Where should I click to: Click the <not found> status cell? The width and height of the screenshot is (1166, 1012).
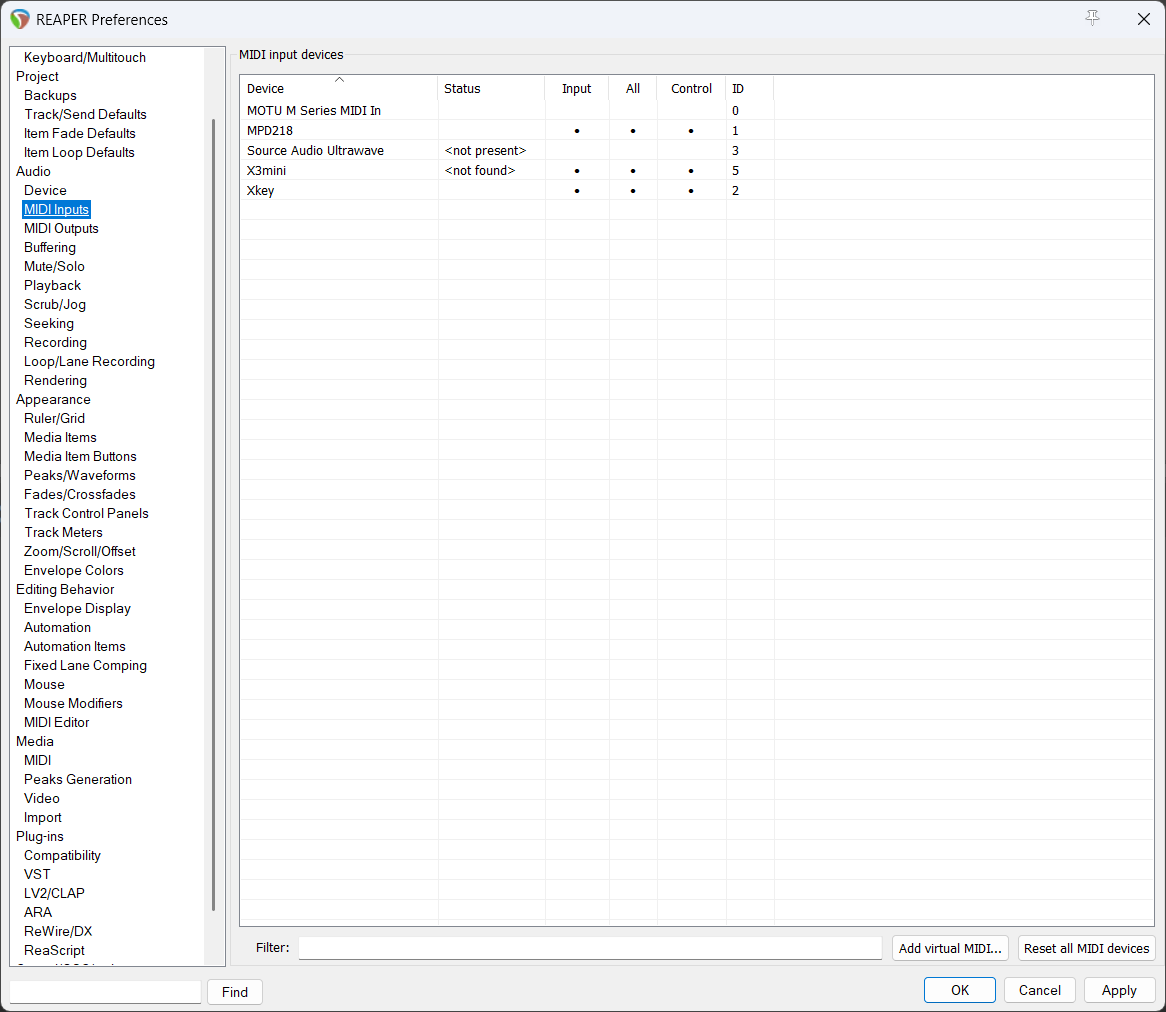(x=480, y=171)
